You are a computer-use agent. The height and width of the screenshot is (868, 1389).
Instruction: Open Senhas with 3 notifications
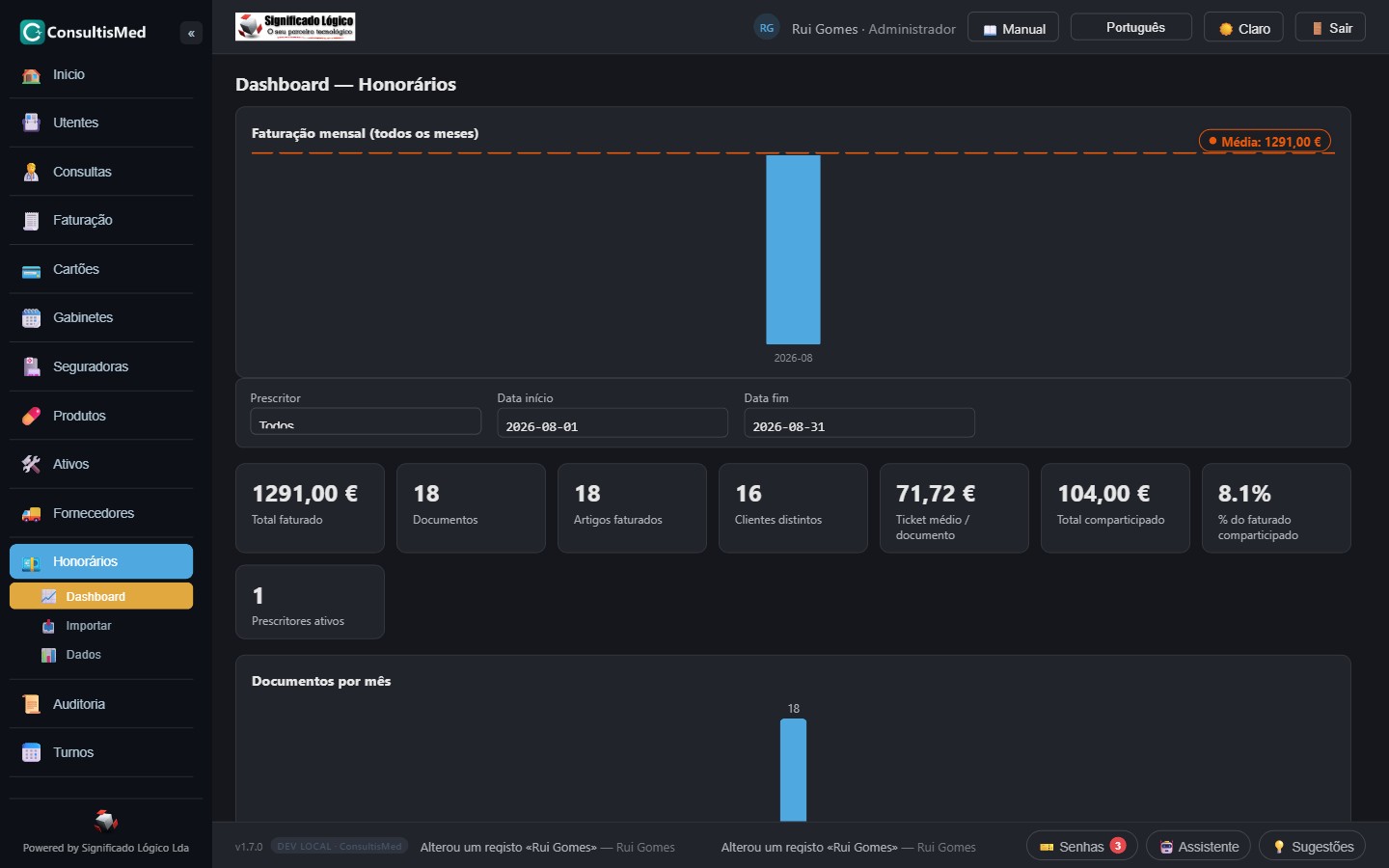1082,846
